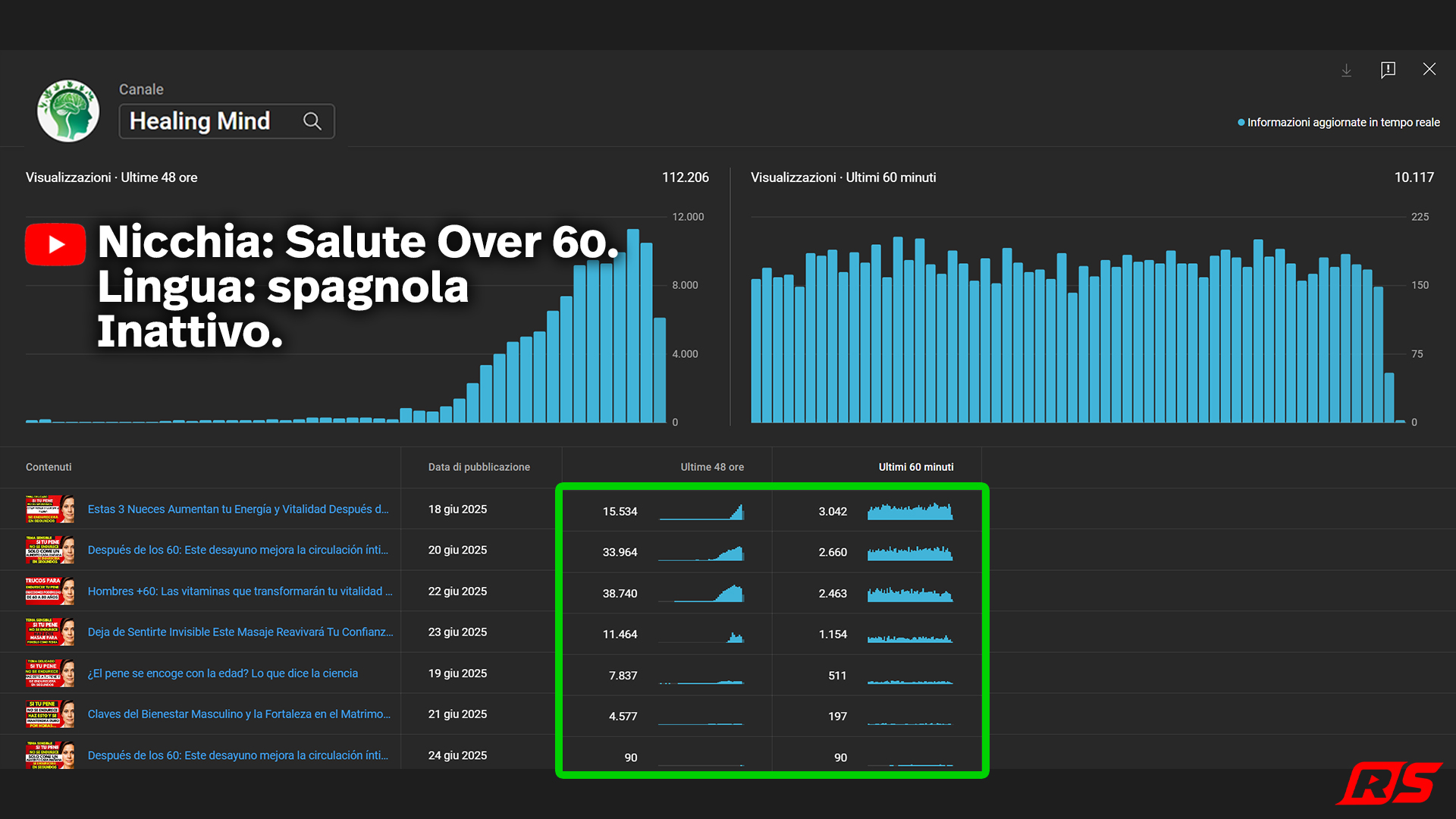The image size is (1456, 819).
Task: Click the 11.464 views value
Action: point(620,634)
